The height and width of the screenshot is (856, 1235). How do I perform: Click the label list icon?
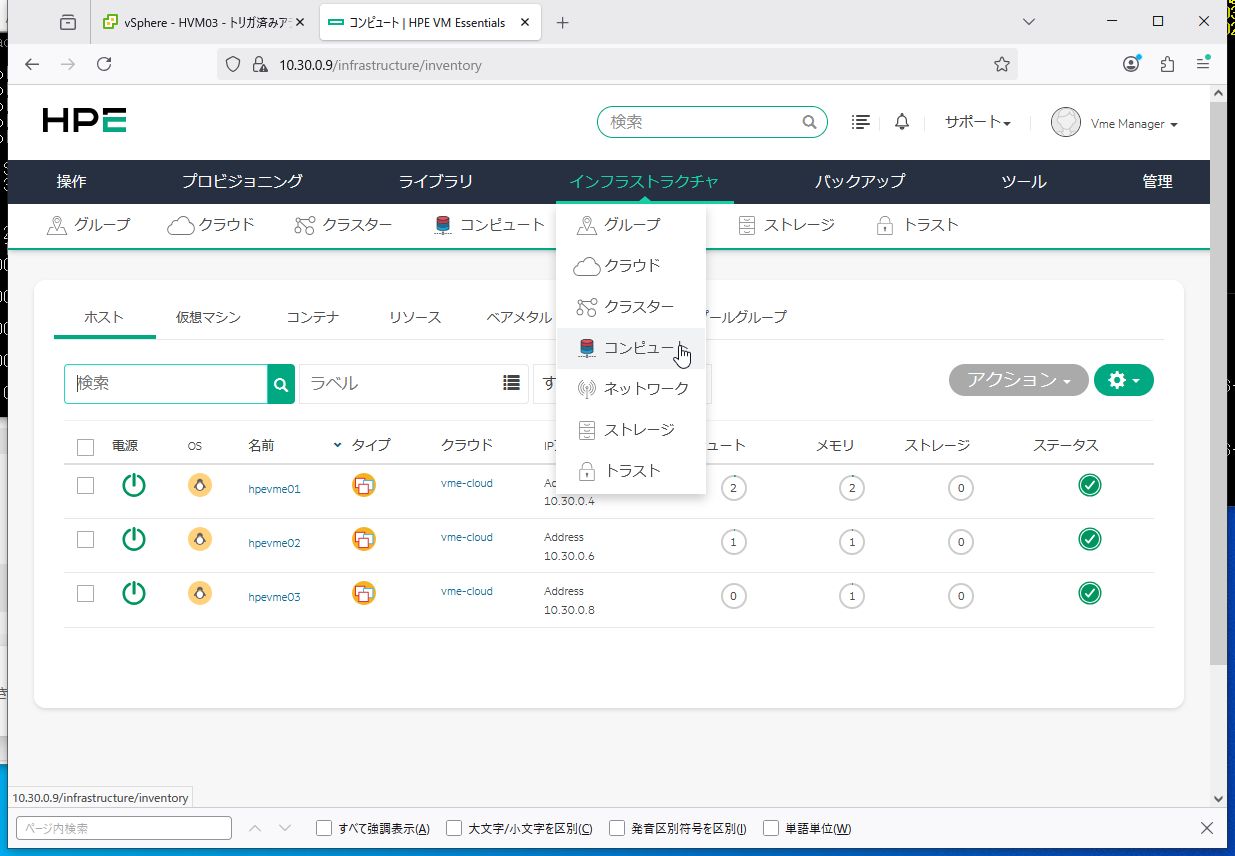coord(511,383)
